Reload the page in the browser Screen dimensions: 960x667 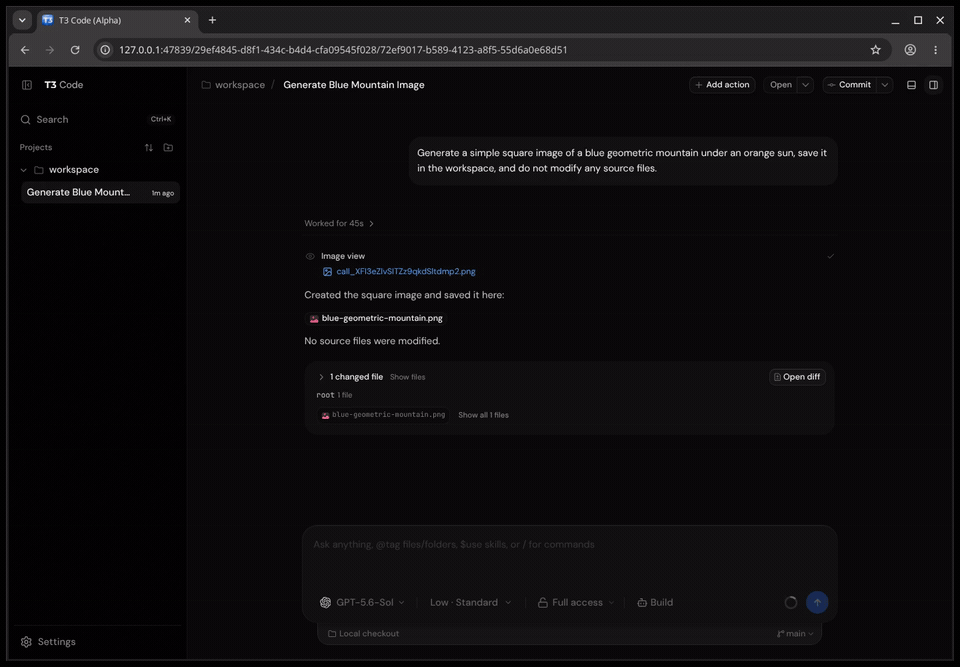coord(75,50)
